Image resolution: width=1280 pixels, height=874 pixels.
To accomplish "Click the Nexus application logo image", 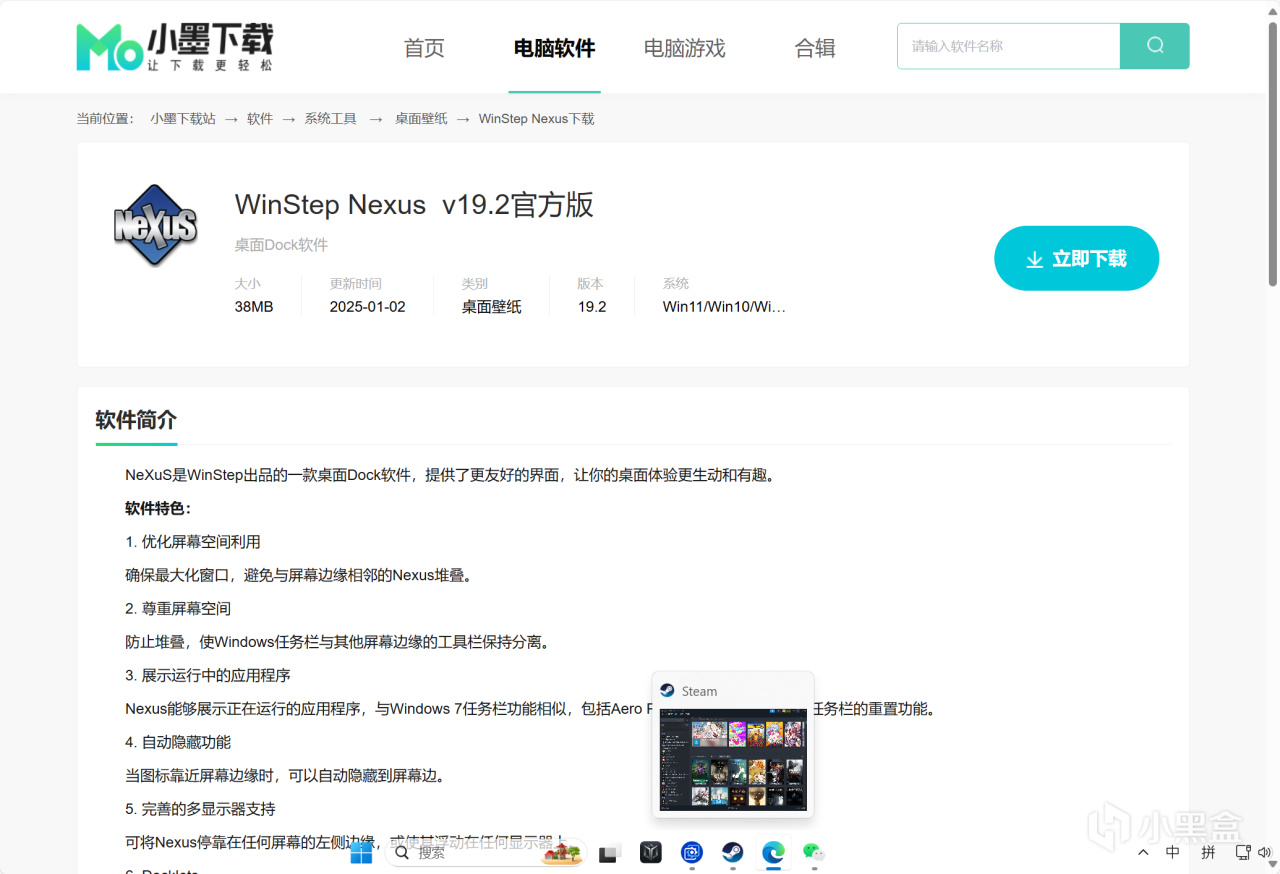I will tap(154, 225).
